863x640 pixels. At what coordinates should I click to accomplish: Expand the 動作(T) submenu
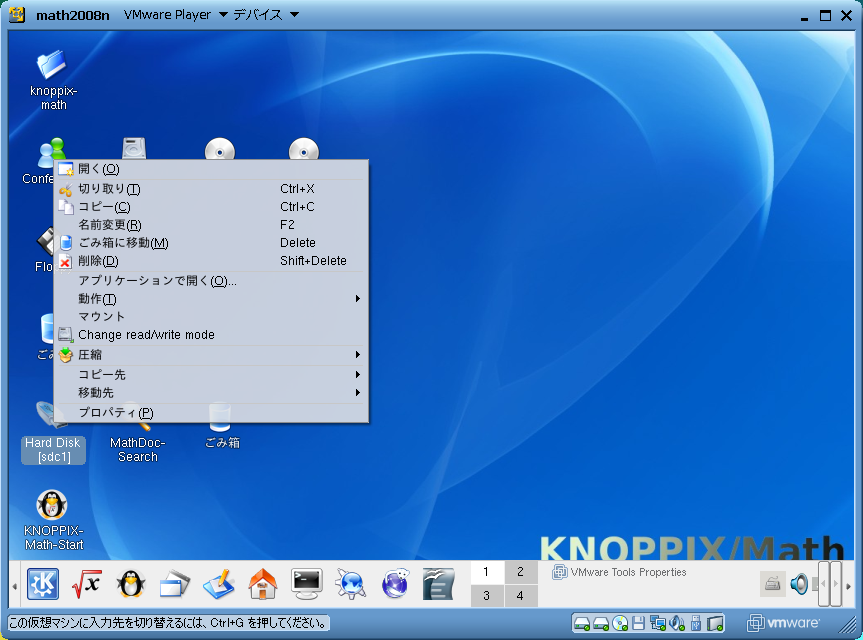211,299
